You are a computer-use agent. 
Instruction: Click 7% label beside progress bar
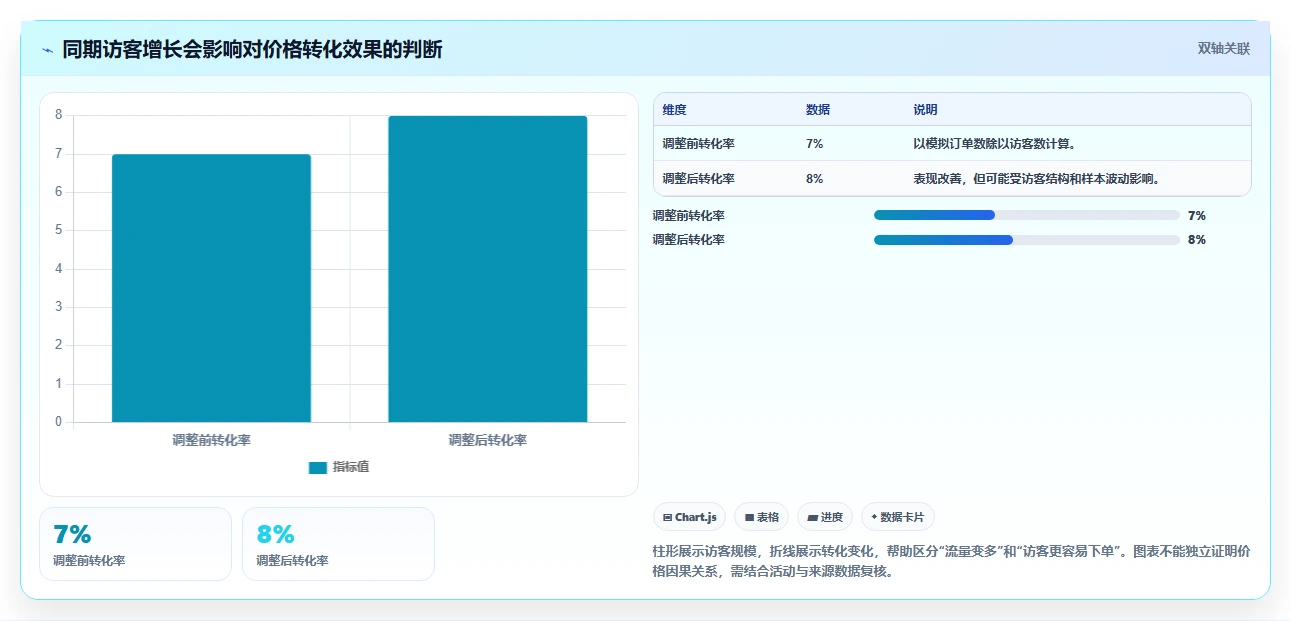[x=1197, y=215]
